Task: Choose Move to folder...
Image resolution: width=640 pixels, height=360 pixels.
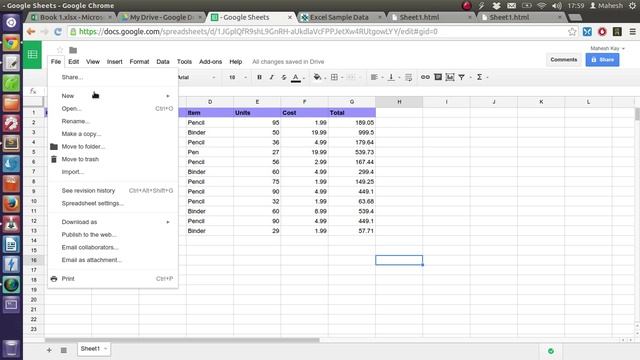Action: pos(113,147)
